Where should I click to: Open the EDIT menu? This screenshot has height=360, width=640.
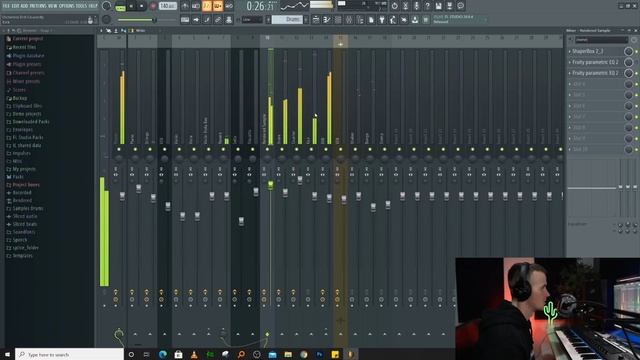pos(16,6)
